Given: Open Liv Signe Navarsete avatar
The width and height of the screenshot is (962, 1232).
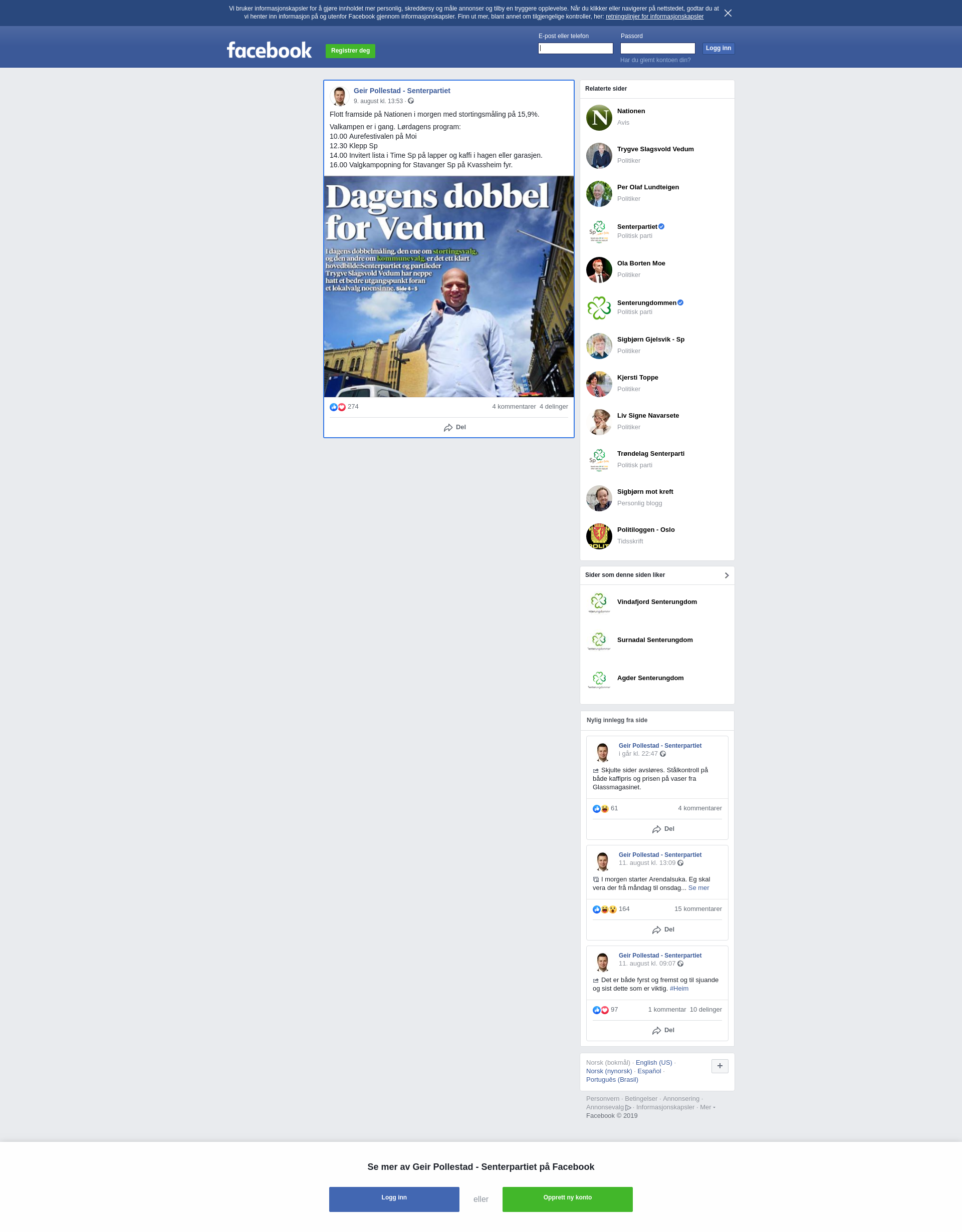Looking at the screenshot, I should 599,422.
